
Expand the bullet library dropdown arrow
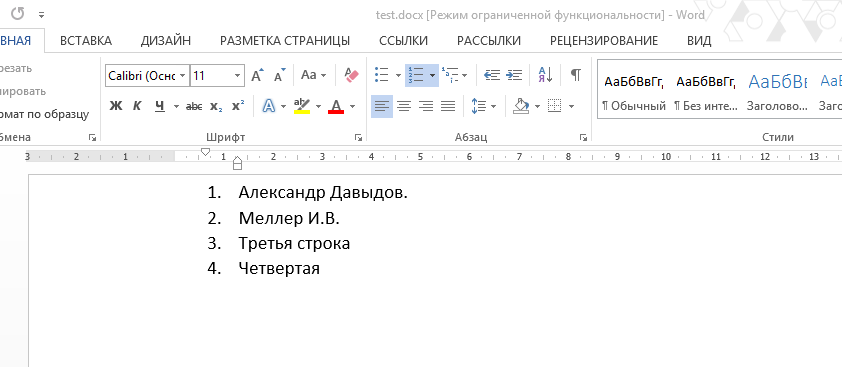[x=398, y=76]
